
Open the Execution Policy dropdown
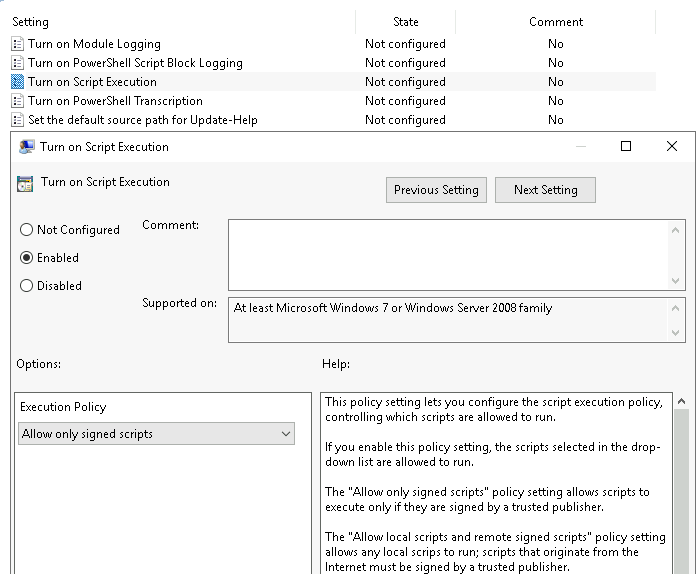click(157, 434)
